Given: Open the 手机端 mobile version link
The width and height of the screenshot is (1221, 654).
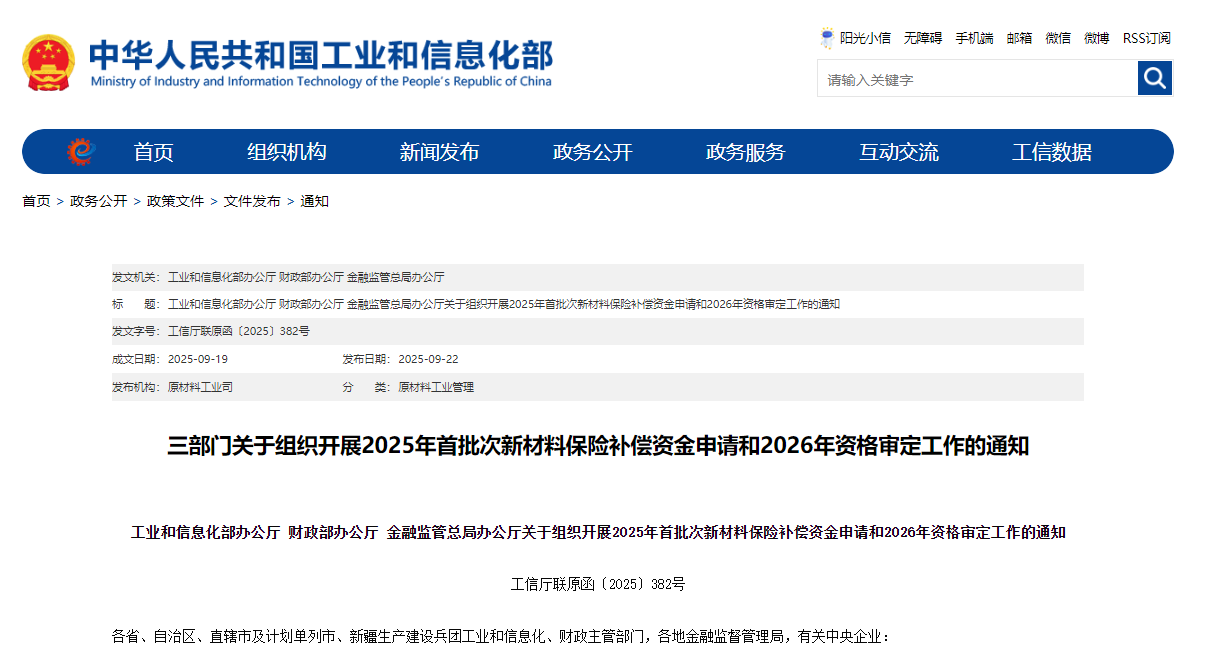Looking at the screenshot, I should click(973, 38).
